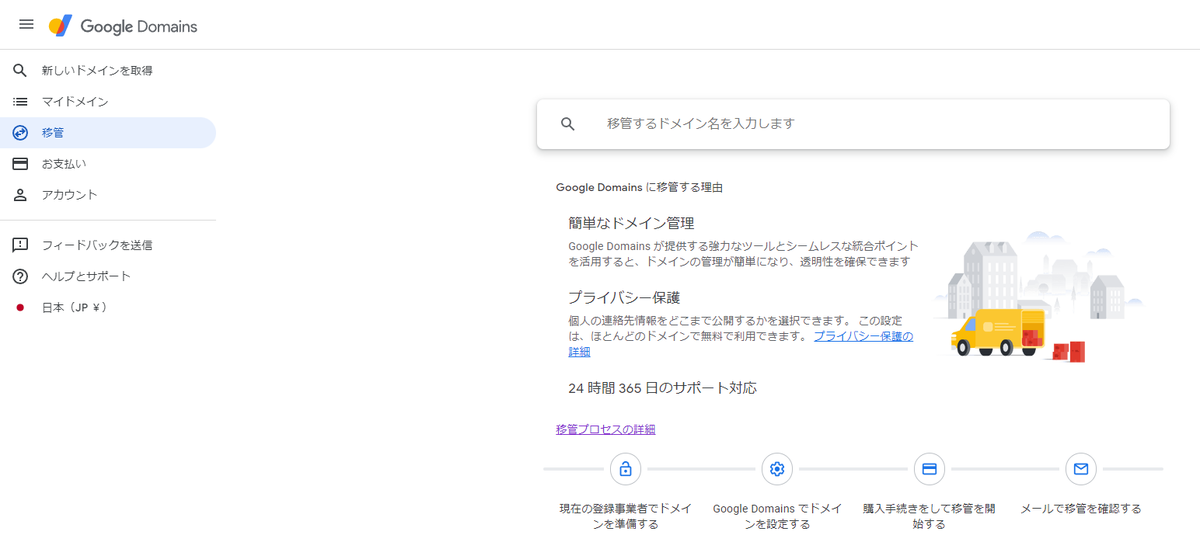Select the 移管 sidebar item
The height and width of the screenshot is (549, 1200).
[108, 133]
